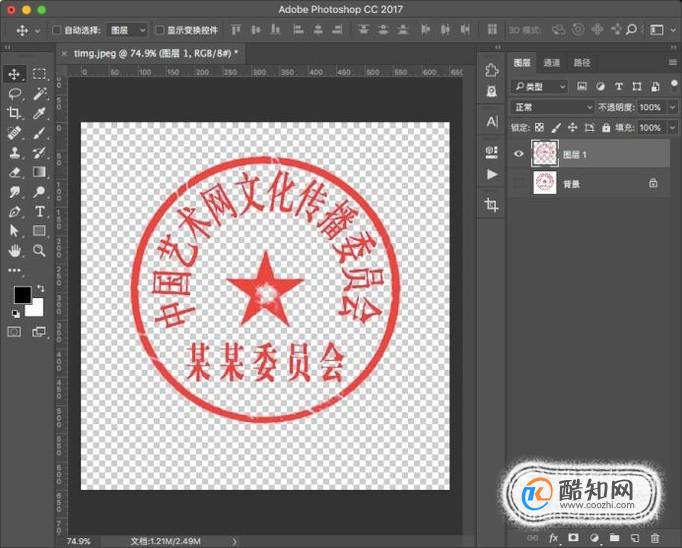Enable the 显示变换控件 checkbox

pos(160,30)
